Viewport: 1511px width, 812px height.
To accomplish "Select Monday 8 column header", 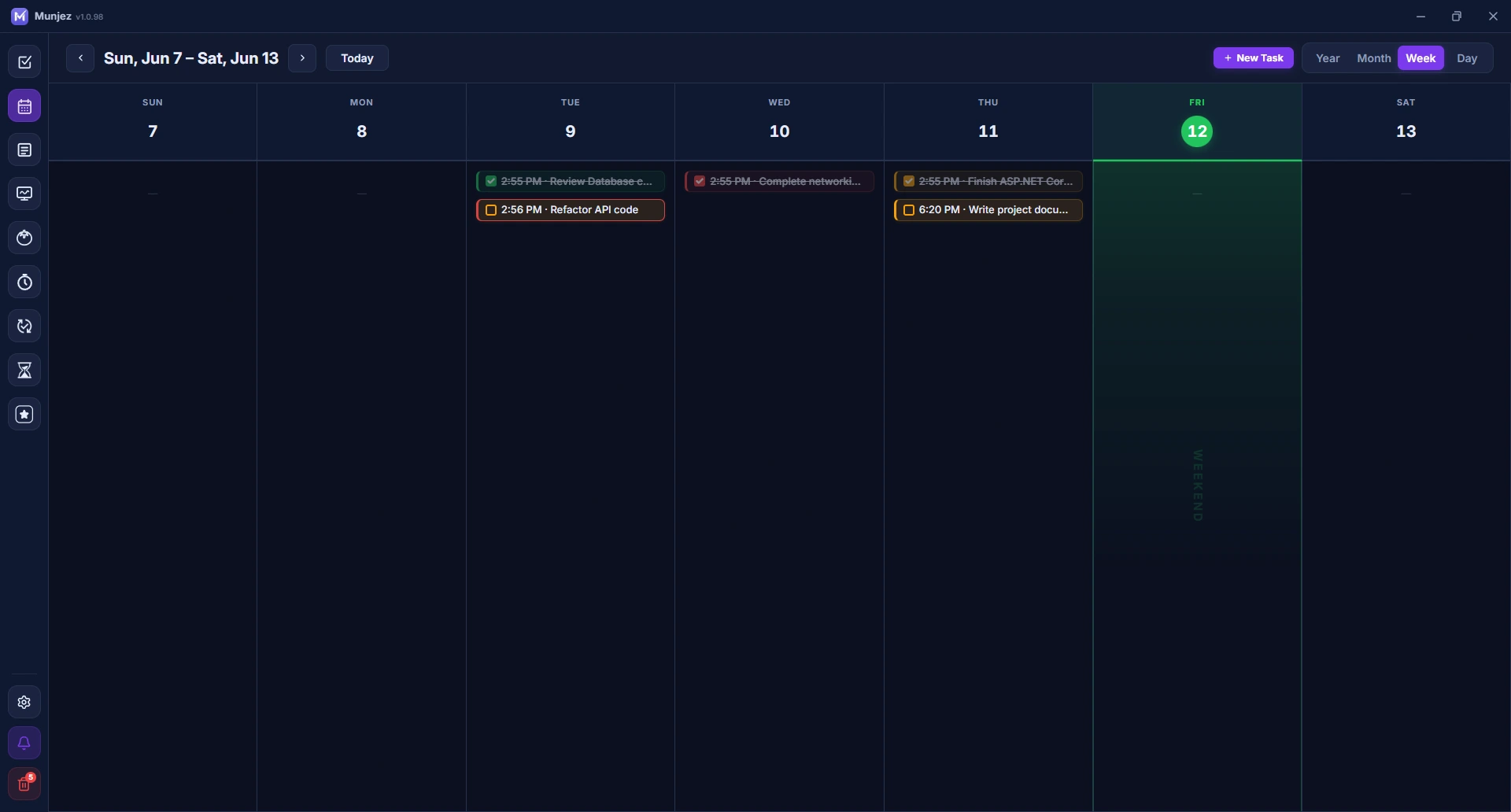I will (x=361, y=122).
